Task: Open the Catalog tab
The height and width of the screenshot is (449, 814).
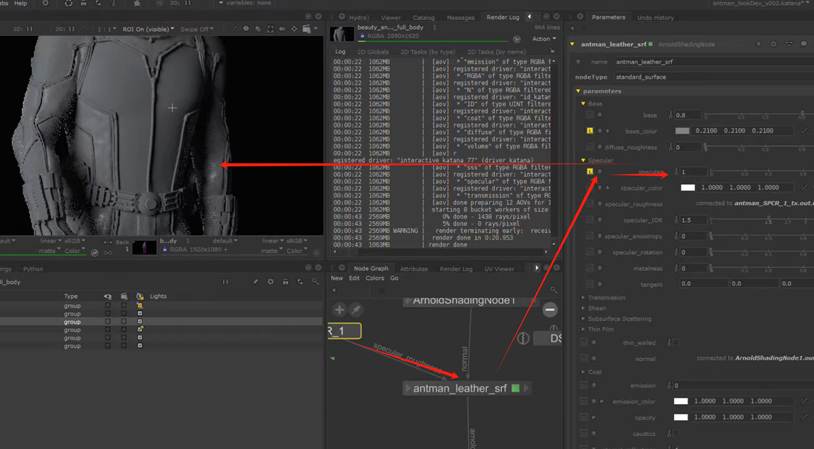Action: 424,17
